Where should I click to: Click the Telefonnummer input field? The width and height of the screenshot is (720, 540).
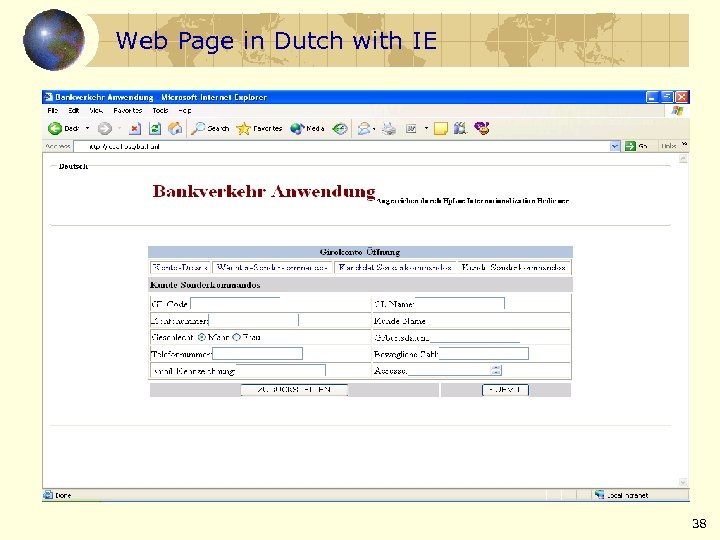258,354
